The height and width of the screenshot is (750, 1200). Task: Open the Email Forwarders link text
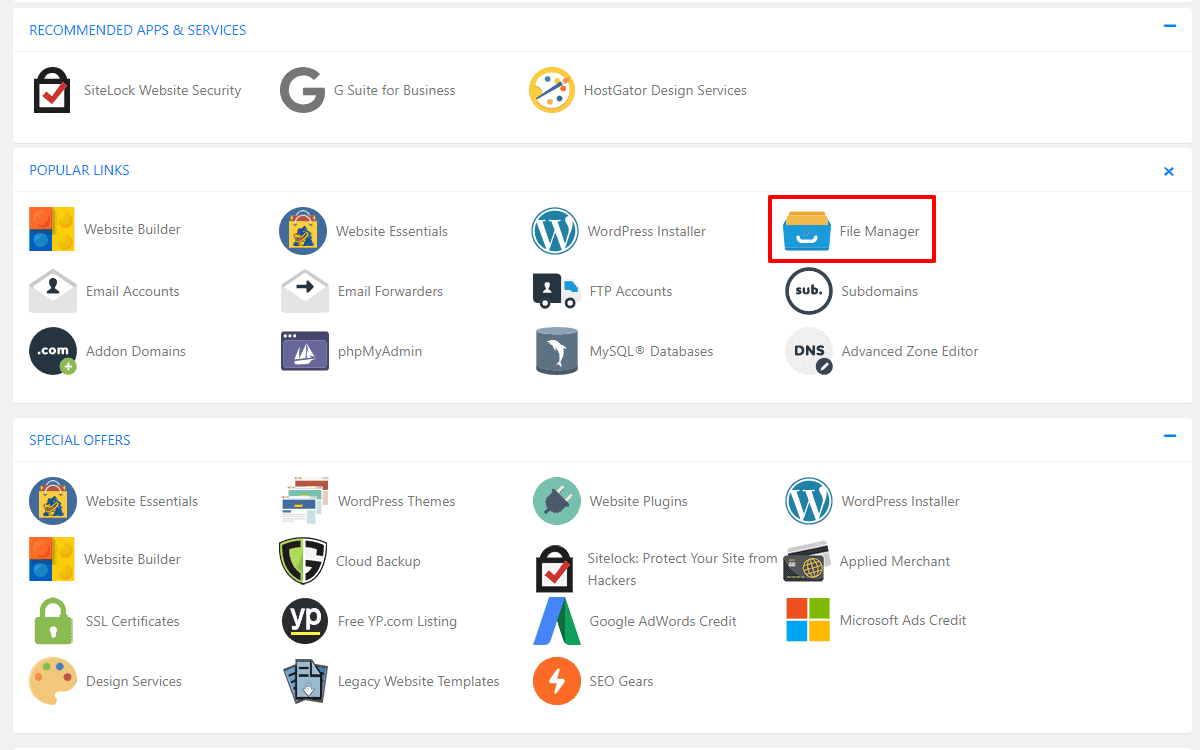(x=390, y=291)
